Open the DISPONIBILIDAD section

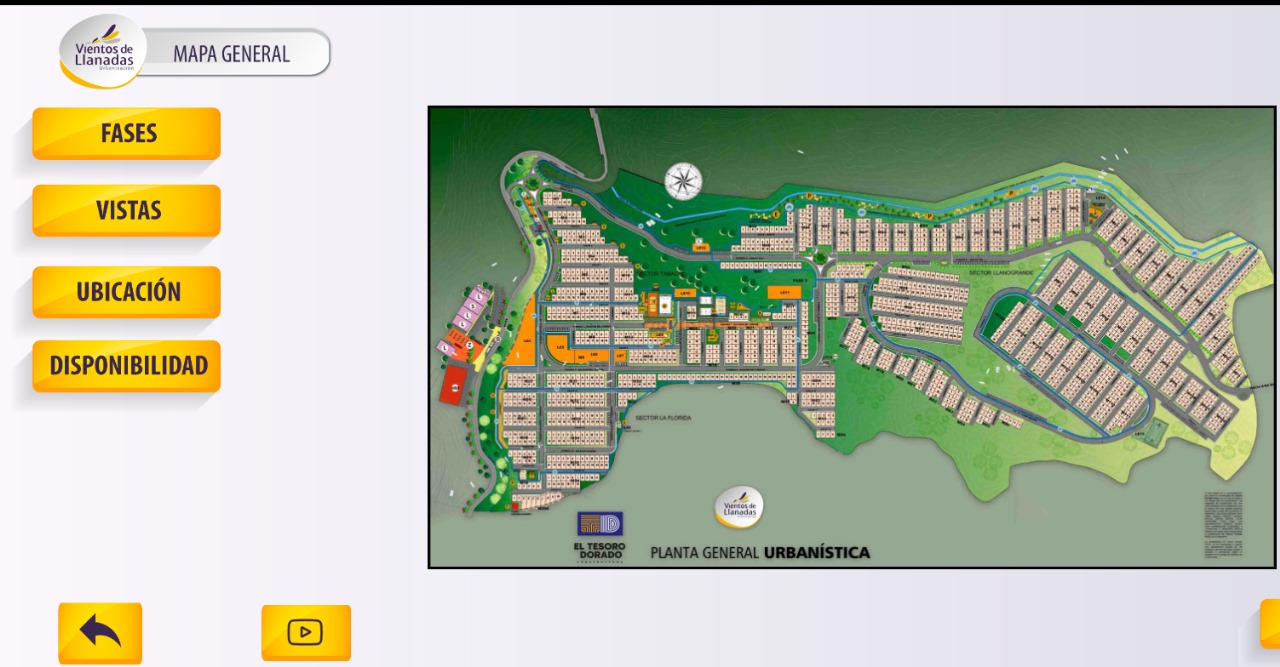tap(127, 366)
